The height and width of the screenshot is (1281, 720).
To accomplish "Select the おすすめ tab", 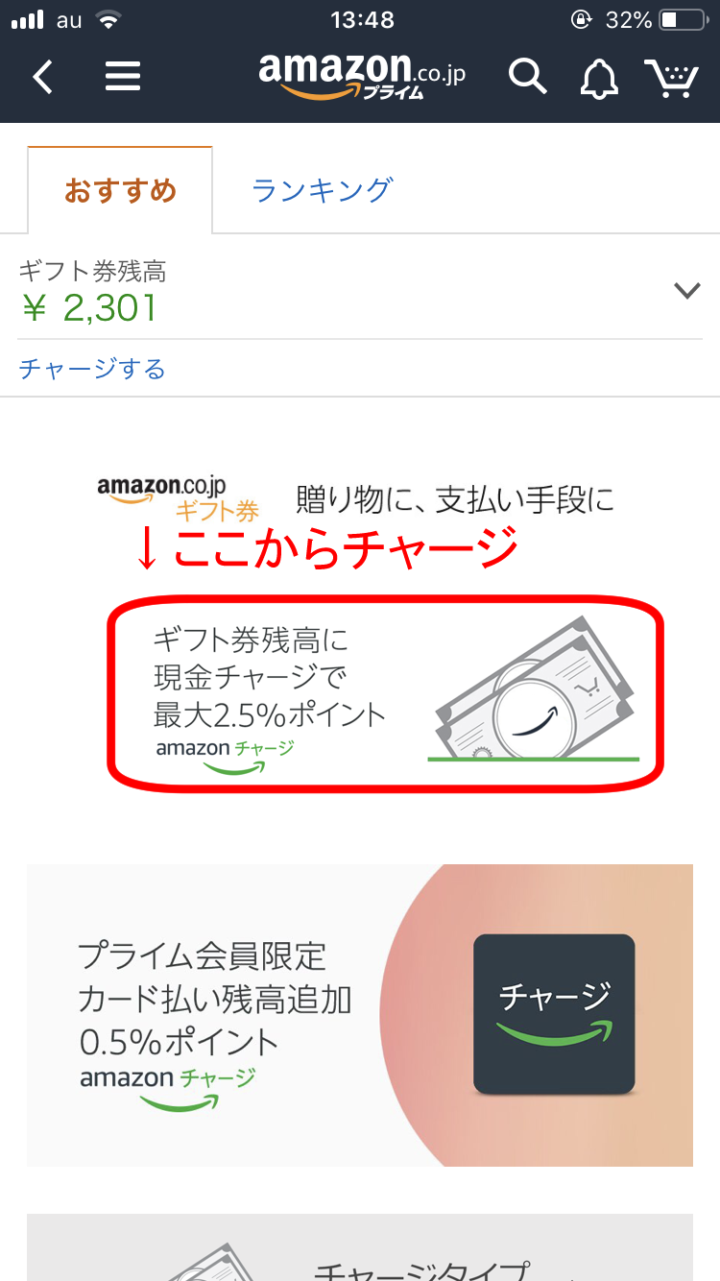I will coord(120,190).
